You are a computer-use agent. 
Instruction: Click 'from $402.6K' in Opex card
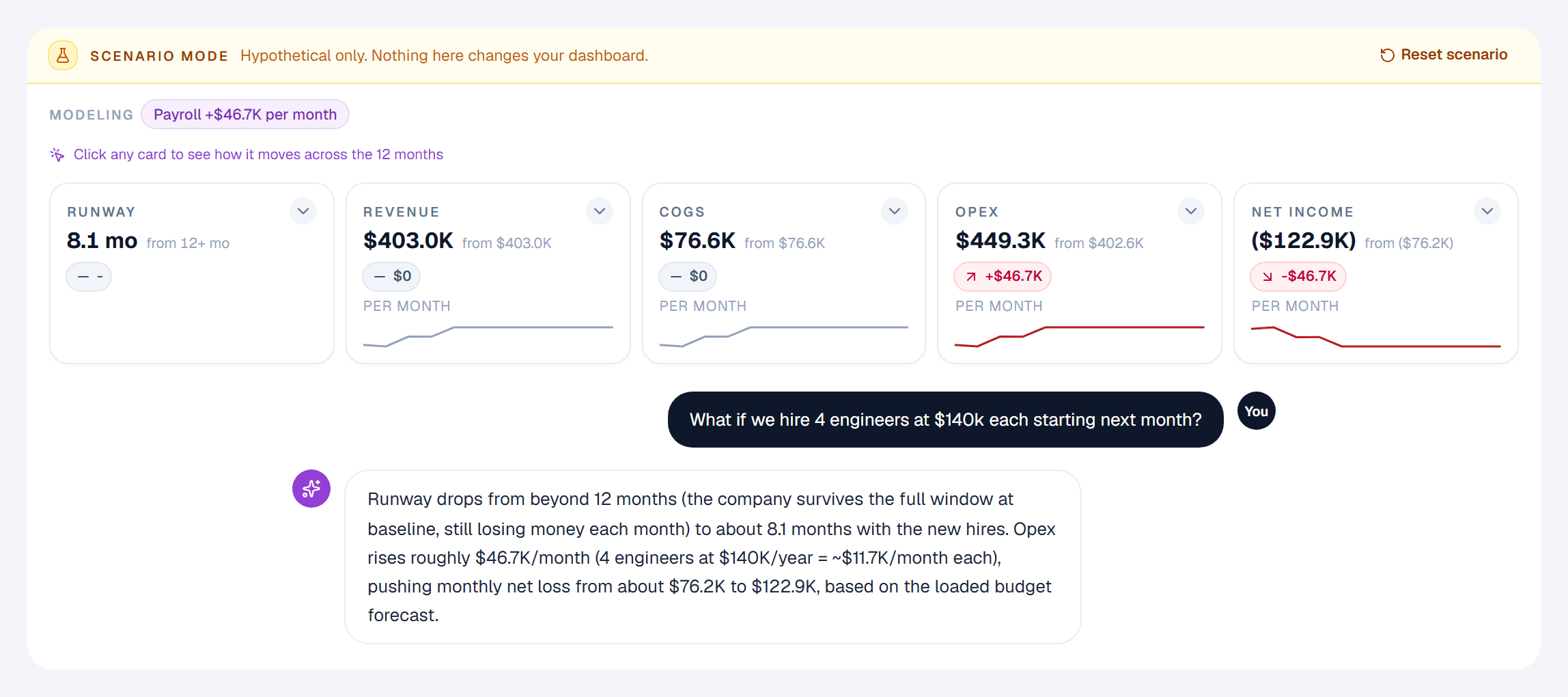(x=1099, y=243)
